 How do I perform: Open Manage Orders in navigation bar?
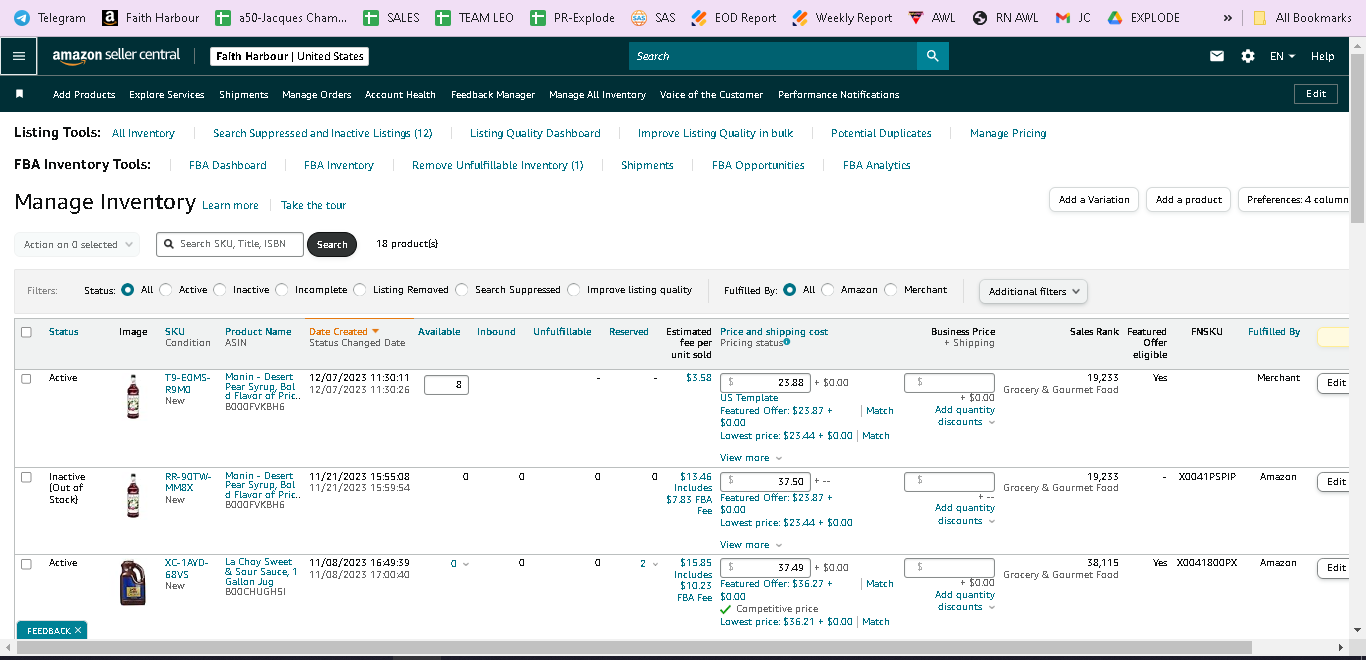click(317, 95)
